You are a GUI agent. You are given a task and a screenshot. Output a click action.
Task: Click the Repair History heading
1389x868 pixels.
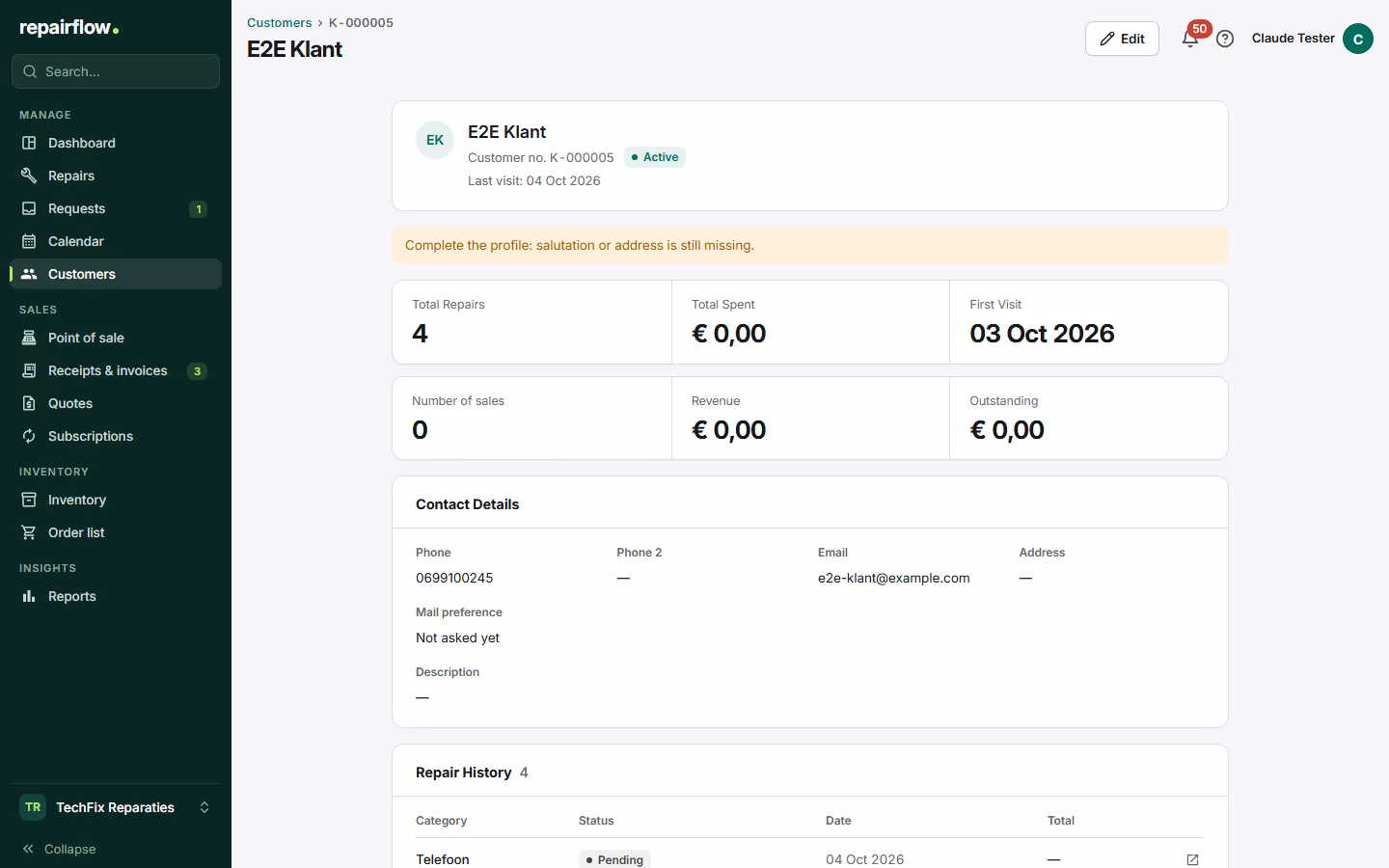click(464, 773)
